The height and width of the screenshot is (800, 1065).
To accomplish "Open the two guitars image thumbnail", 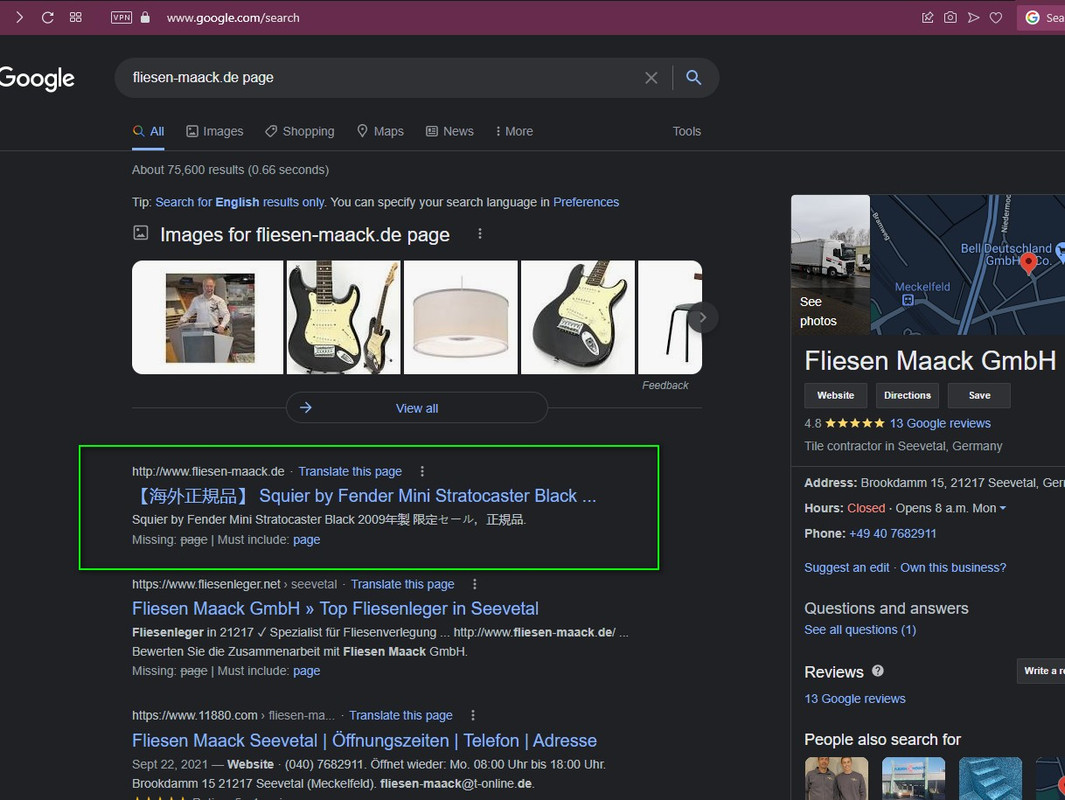I will click(344, 317).
